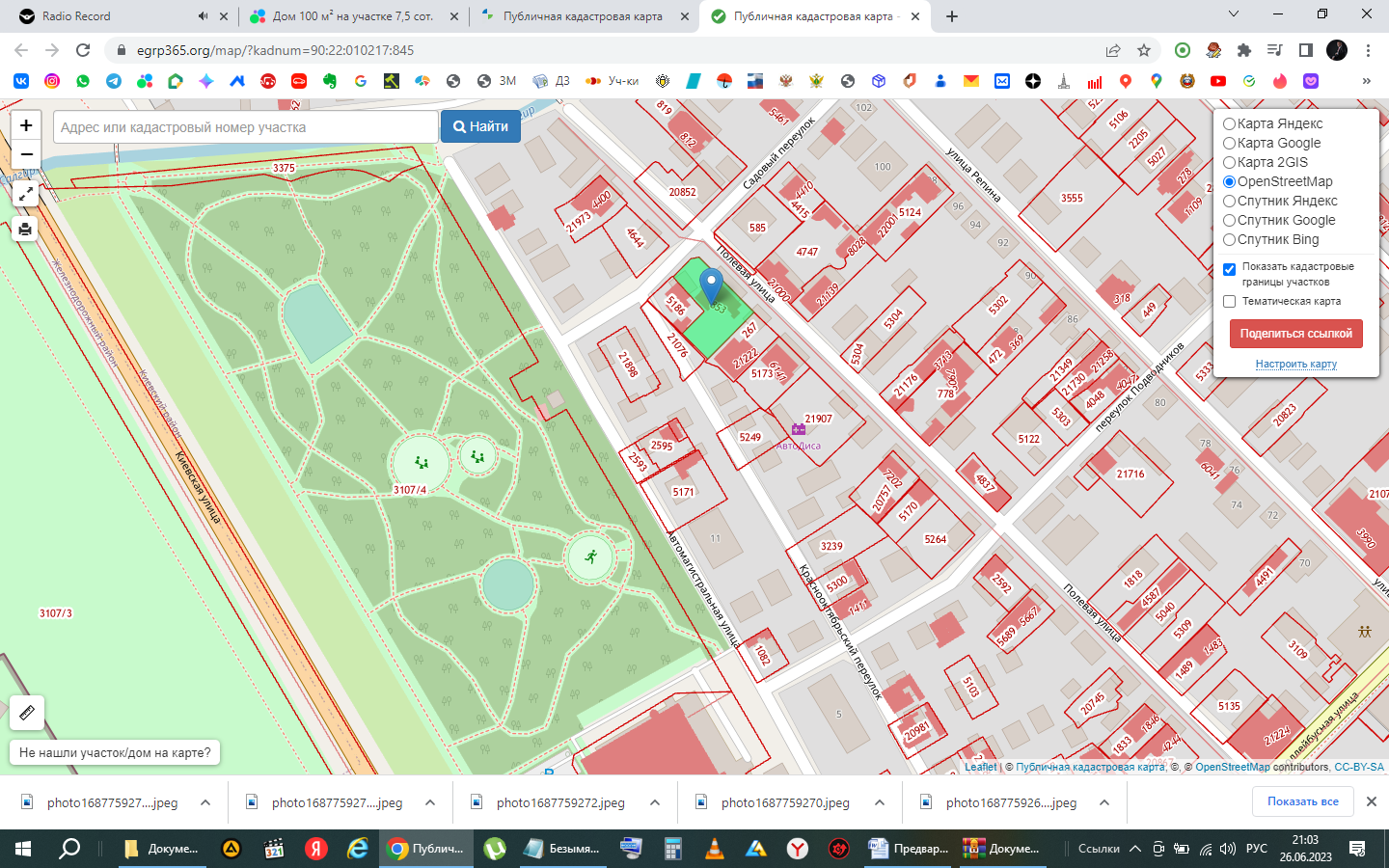Zoom in the map with plus button

tap(26, 125)
